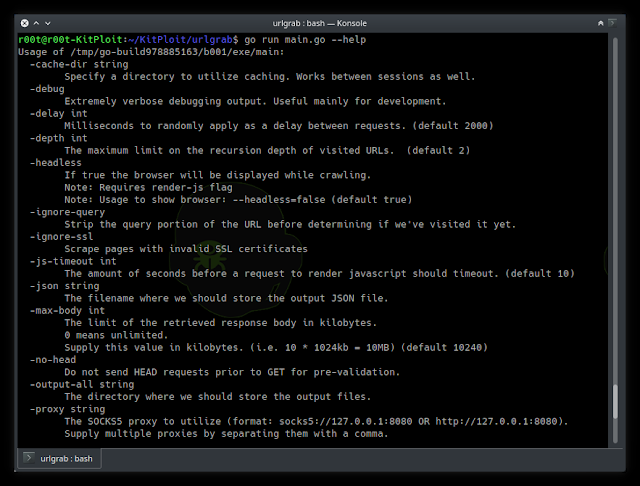The width and height of the screenshot is (640, 486).
Task: Click 'Do not send HEAD requests' line
Action: point(232,372)
